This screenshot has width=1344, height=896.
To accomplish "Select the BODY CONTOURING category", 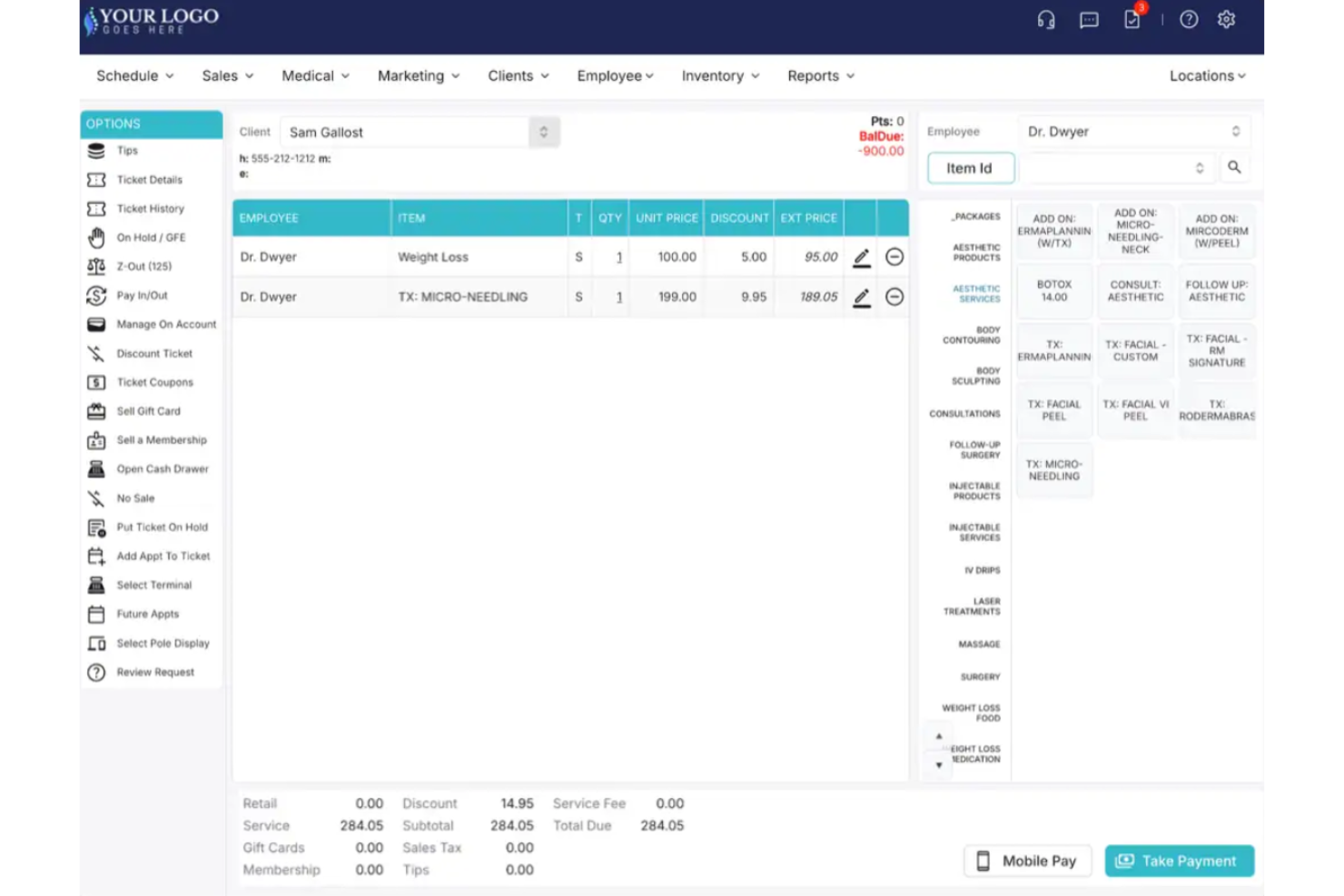I will (972, 335).
